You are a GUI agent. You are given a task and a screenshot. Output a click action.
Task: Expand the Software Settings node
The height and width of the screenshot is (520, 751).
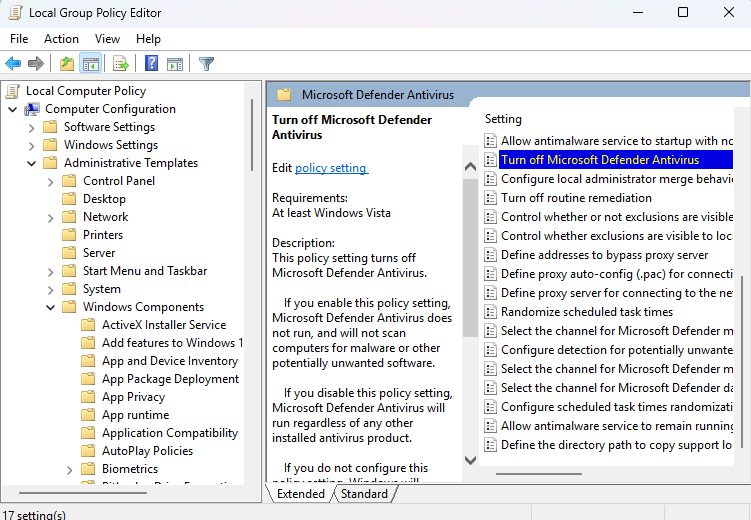pos(31,128)
